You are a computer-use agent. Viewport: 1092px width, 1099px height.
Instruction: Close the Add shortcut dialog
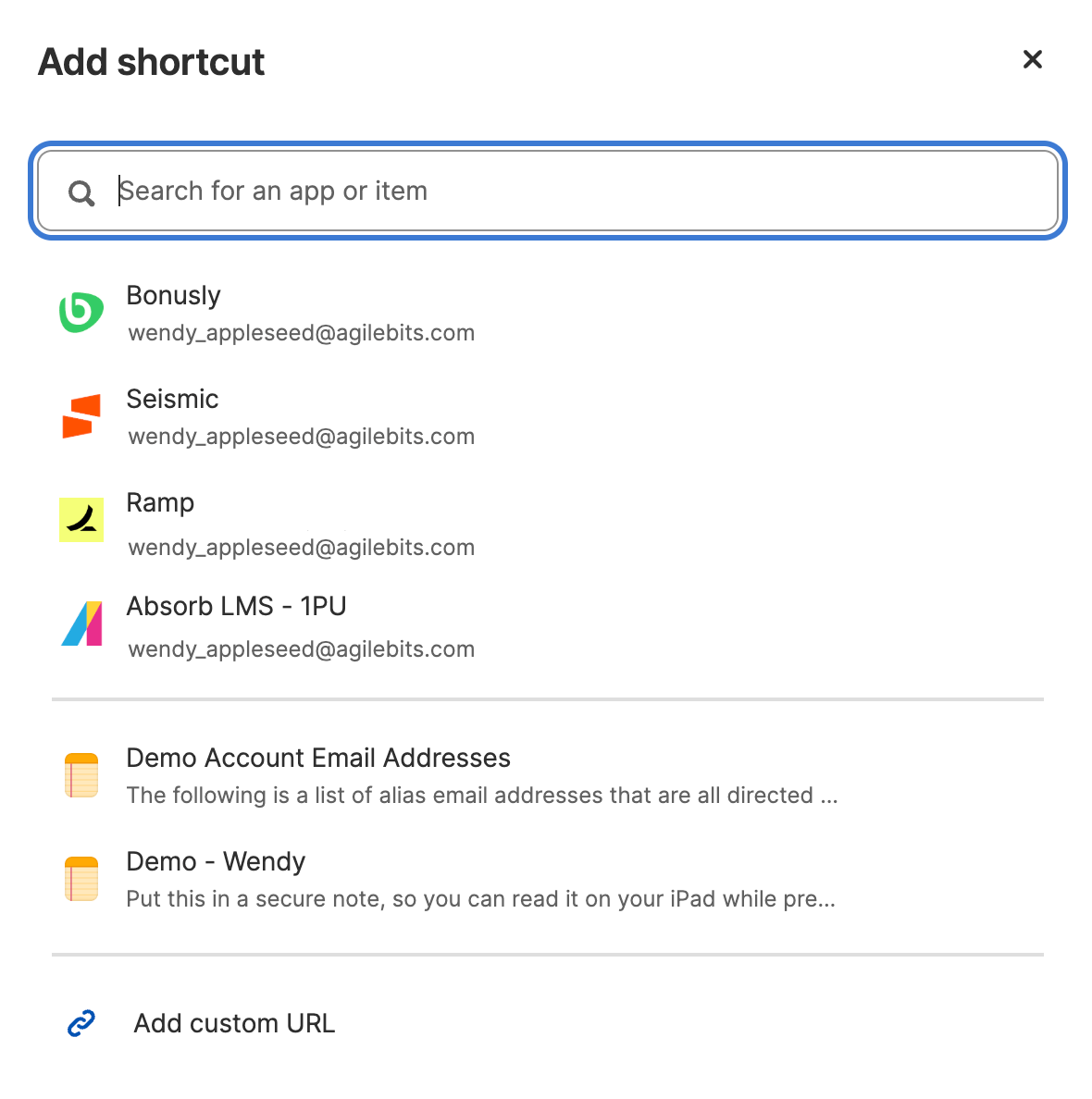coord(1032,60)
